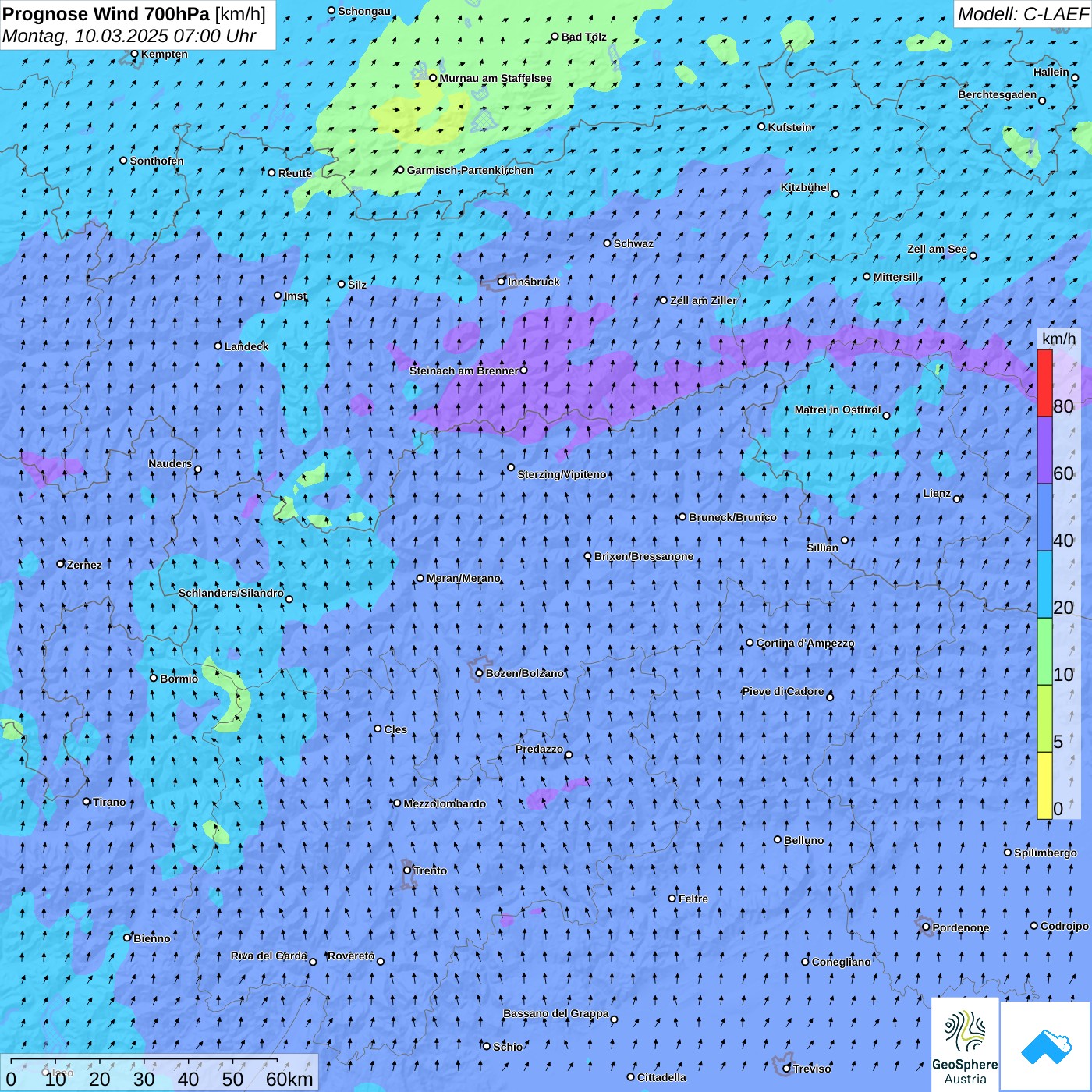
Task: Click the Rovereto label
Action: click(352, 955)
